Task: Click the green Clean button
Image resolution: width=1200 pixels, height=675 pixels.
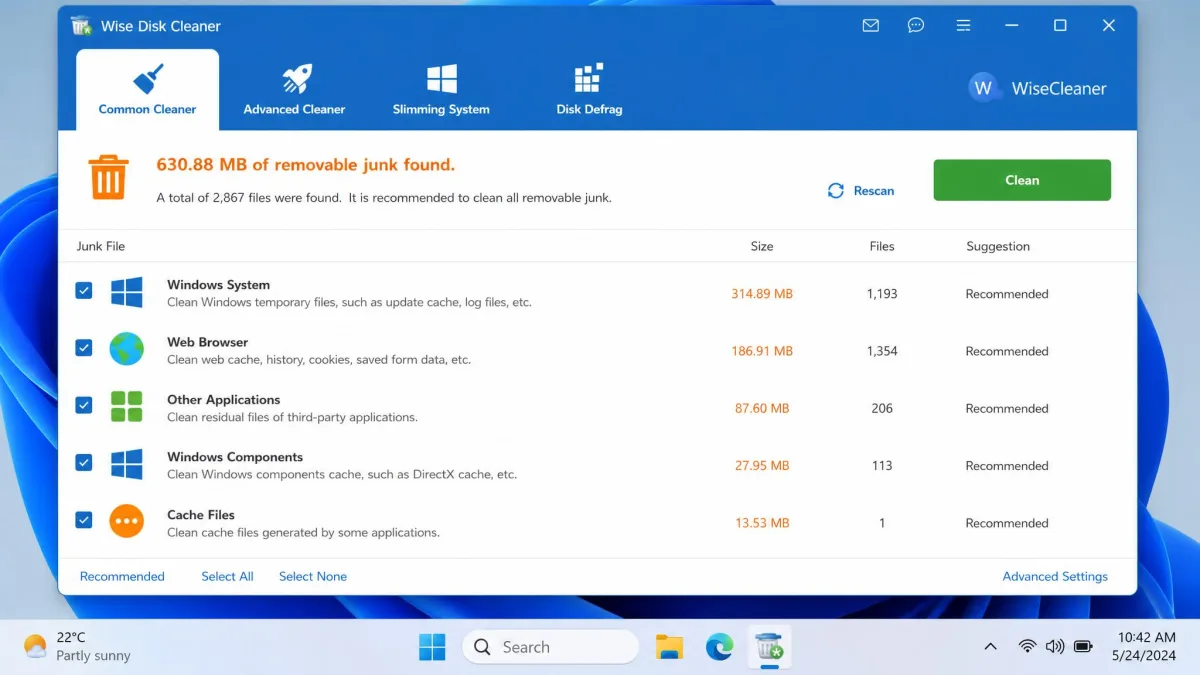Action: (x=1022, y=180)
